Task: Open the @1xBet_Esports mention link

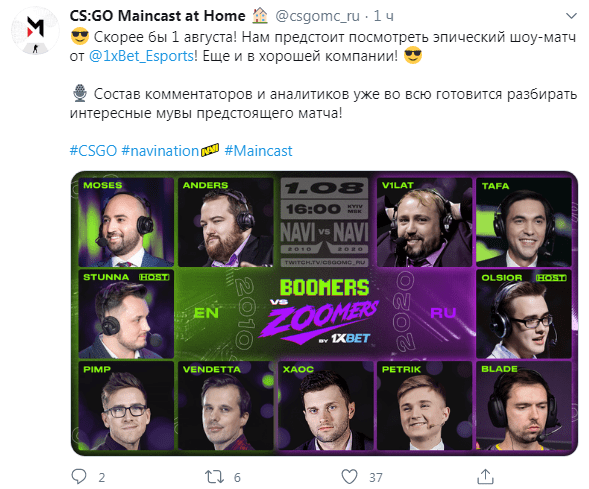Action: (142, 56)
